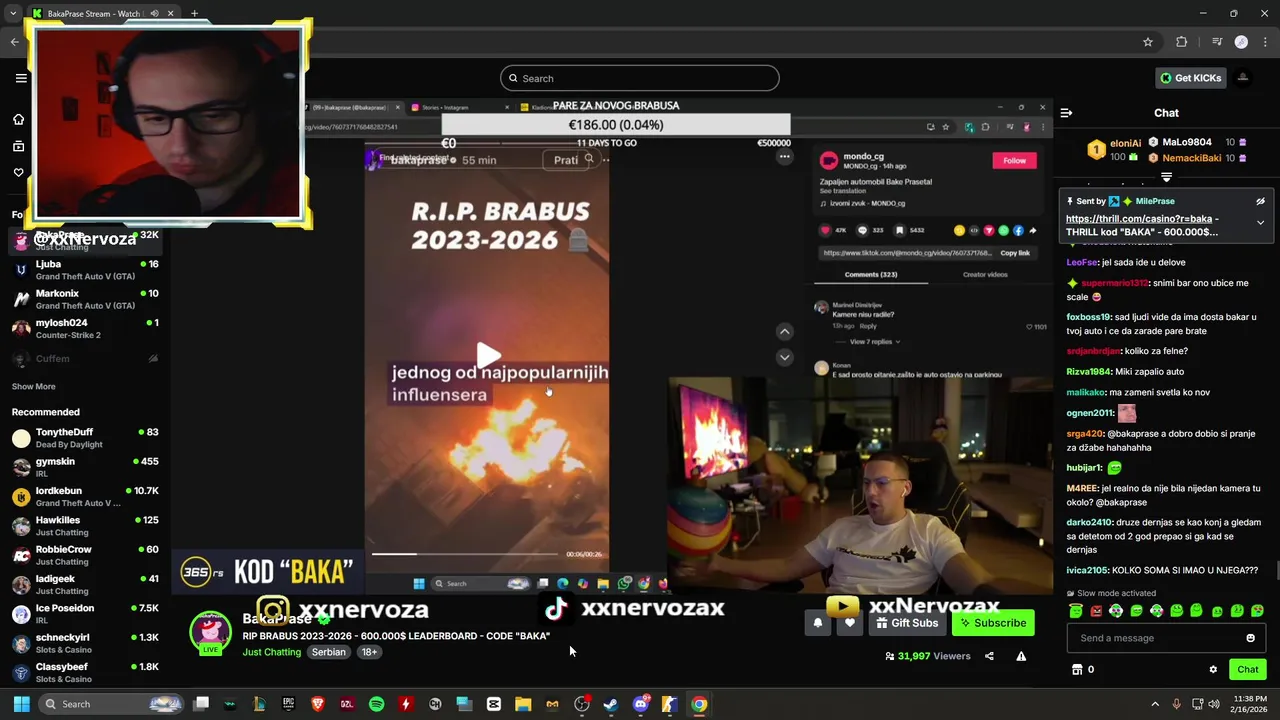Image resolution: width=1280 pixels, height=720 pixels.
Task: Collapse the chat panel using the arrow icon
Action: point(1066,113)
